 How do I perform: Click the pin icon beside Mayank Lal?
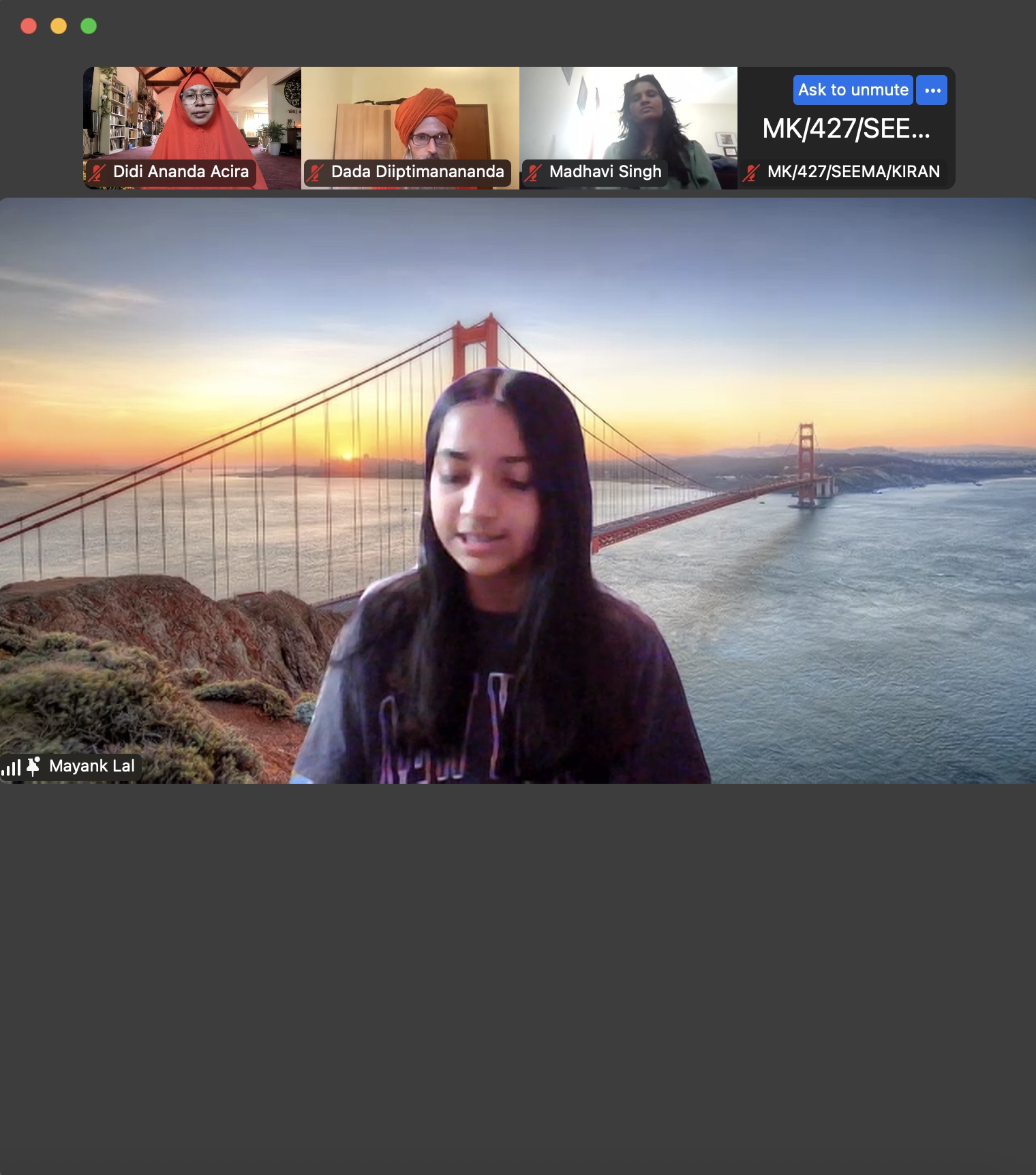33,767
